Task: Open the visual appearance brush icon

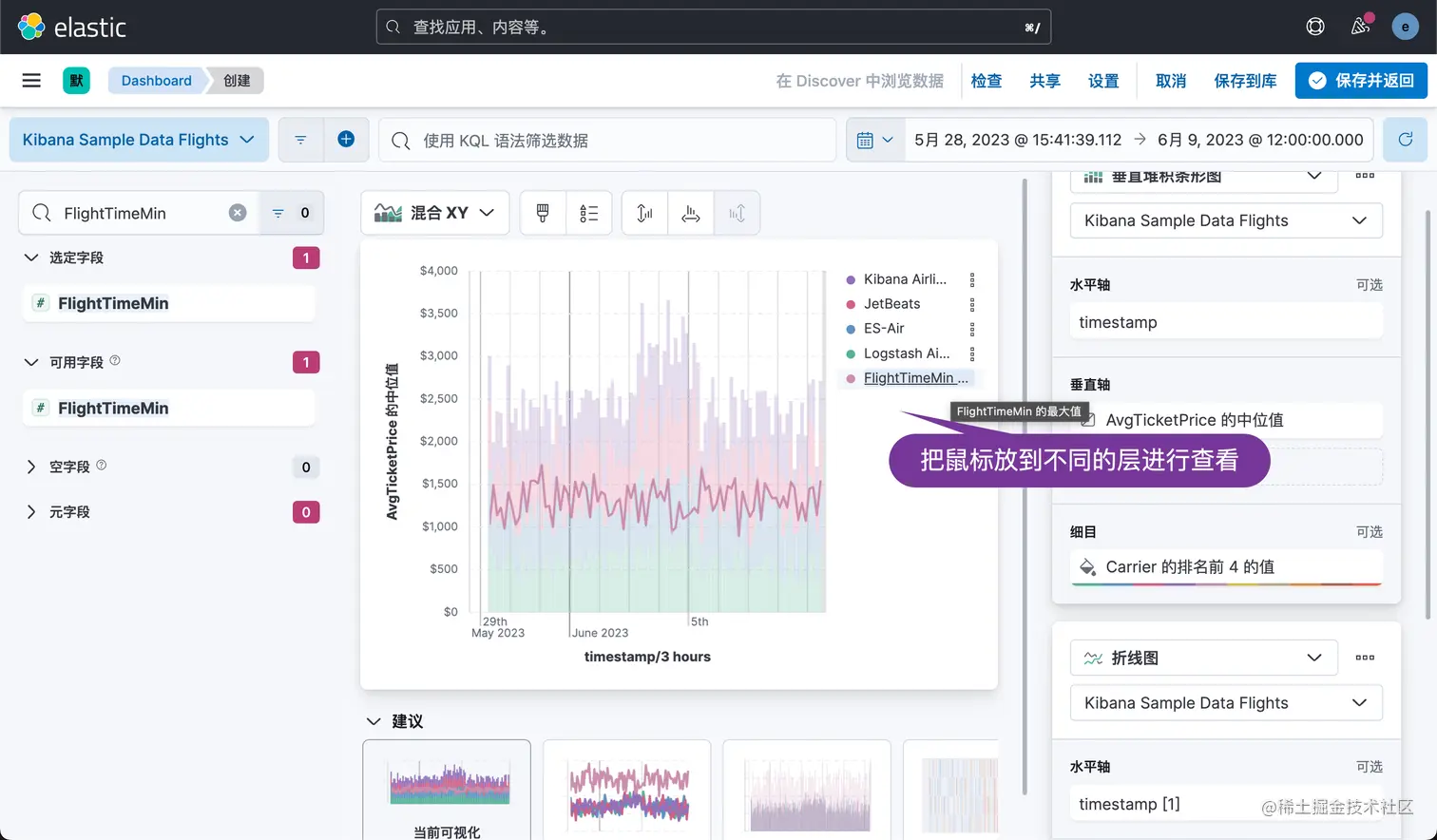Action: pos(543,213)
